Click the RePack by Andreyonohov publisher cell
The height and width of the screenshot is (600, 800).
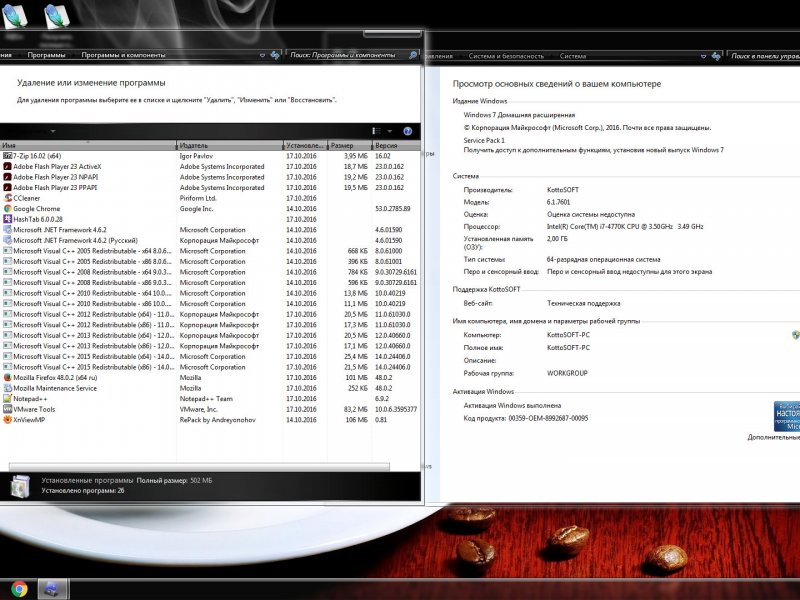tap(218, 420)
